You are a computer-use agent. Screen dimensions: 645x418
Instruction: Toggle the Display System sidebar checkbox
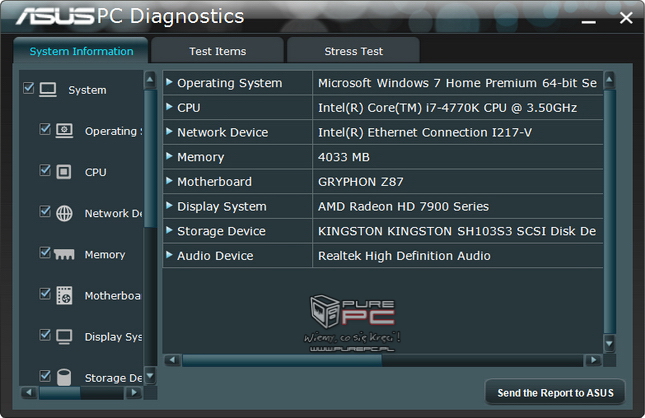click(45, 334)
